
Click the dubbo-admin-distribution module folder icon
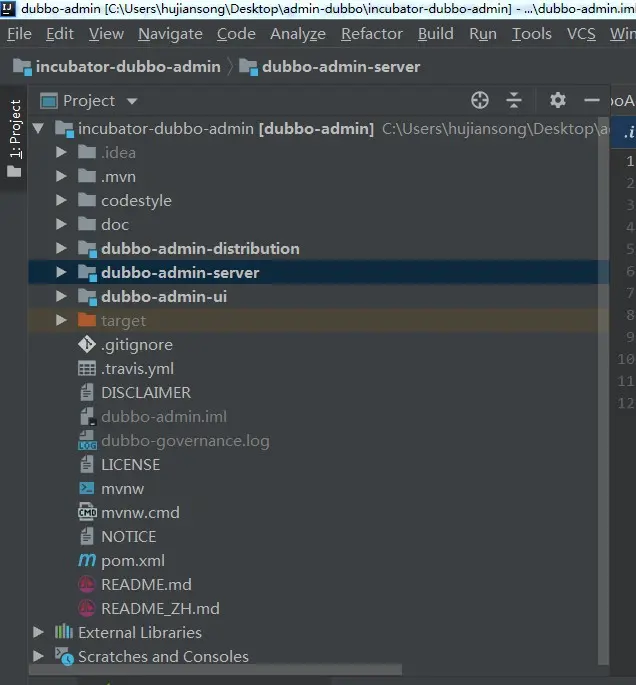point(87,249)
